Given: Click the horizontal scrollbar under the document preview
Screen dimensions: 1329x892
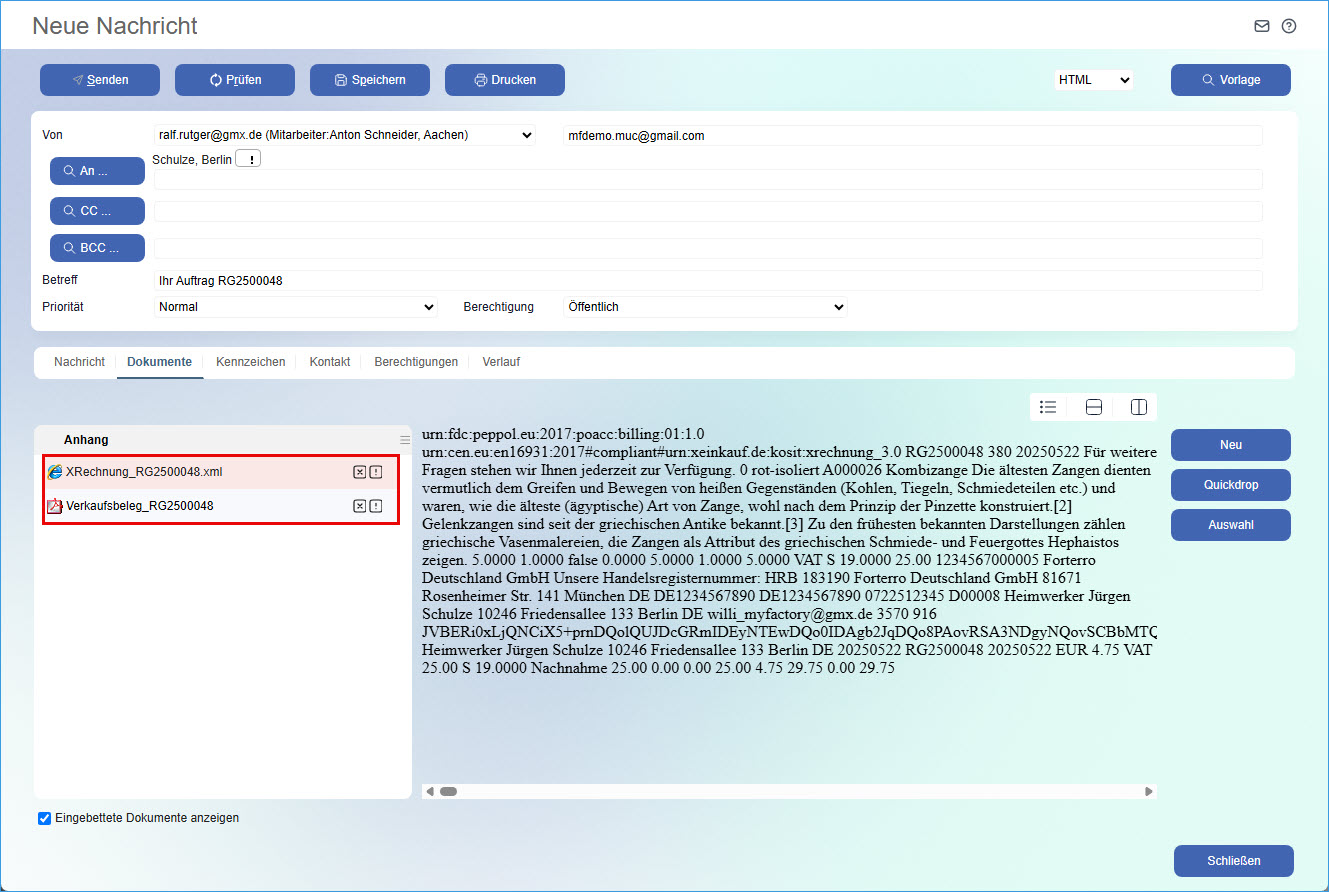Looking at the screenshot, I should pyautogui.click(x=789, y=792).
